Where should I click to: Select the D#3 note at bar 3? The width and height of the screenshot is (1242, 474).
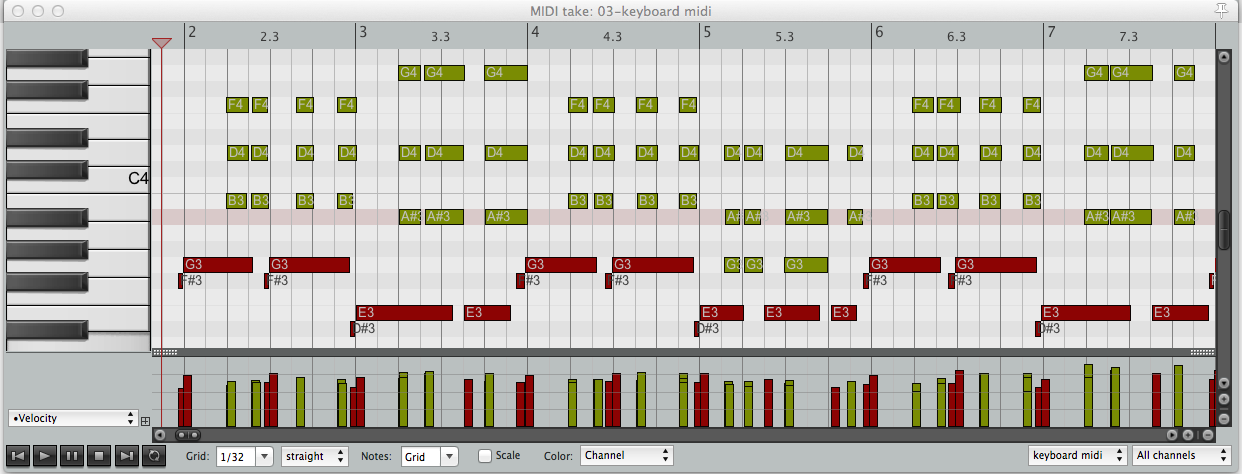pos(353,329)
